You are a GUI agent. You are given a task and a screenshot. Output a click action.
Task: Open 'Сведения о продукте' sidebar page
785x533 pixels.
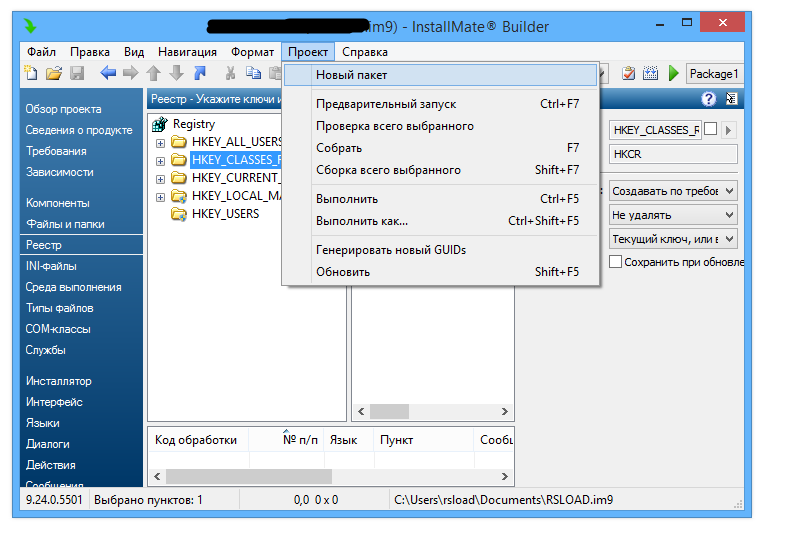[x=79, y=130]
